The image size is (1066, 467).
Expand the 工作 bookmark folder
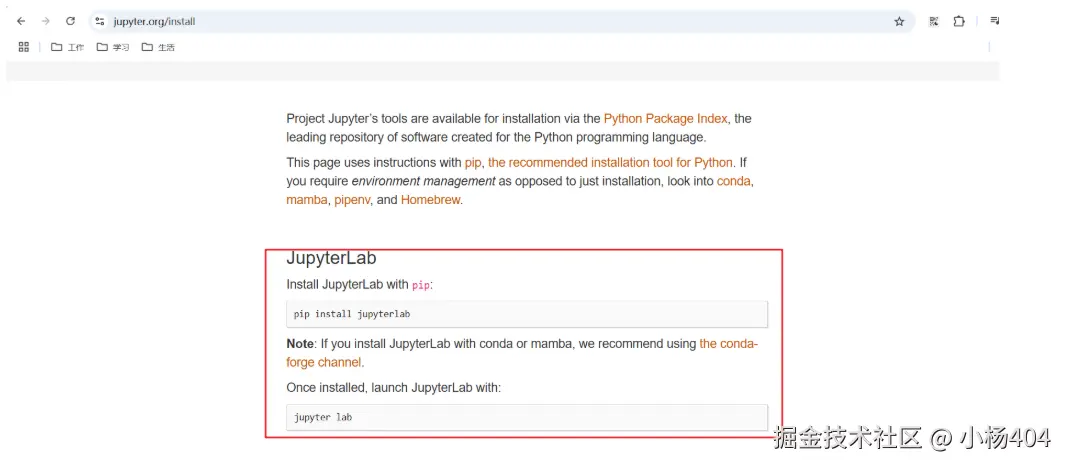click(68, 47)
